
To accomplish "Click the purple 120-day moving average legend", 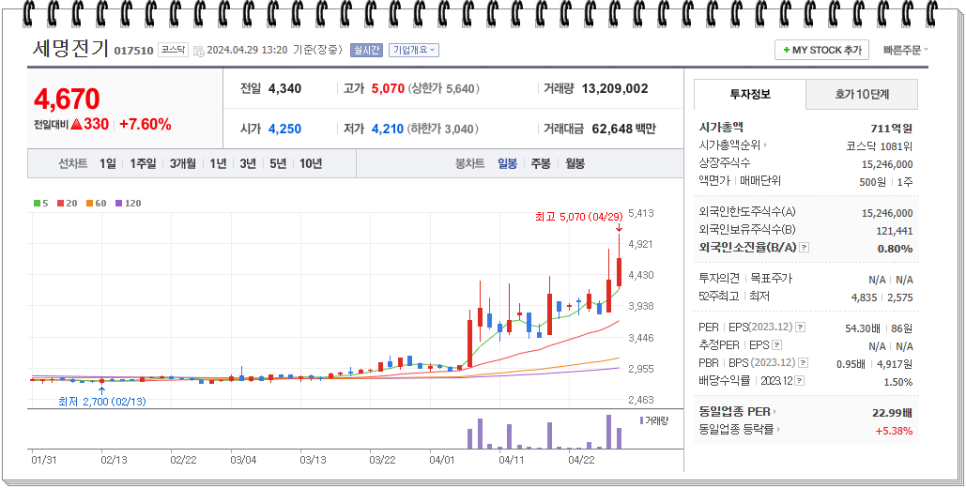I will 128,203.
